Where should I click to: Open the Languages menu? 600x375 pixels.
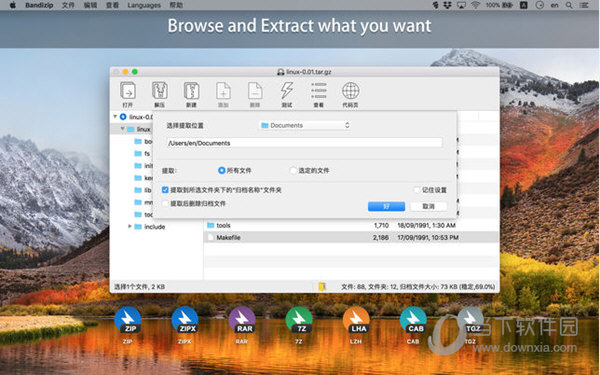tap(144, 5)
